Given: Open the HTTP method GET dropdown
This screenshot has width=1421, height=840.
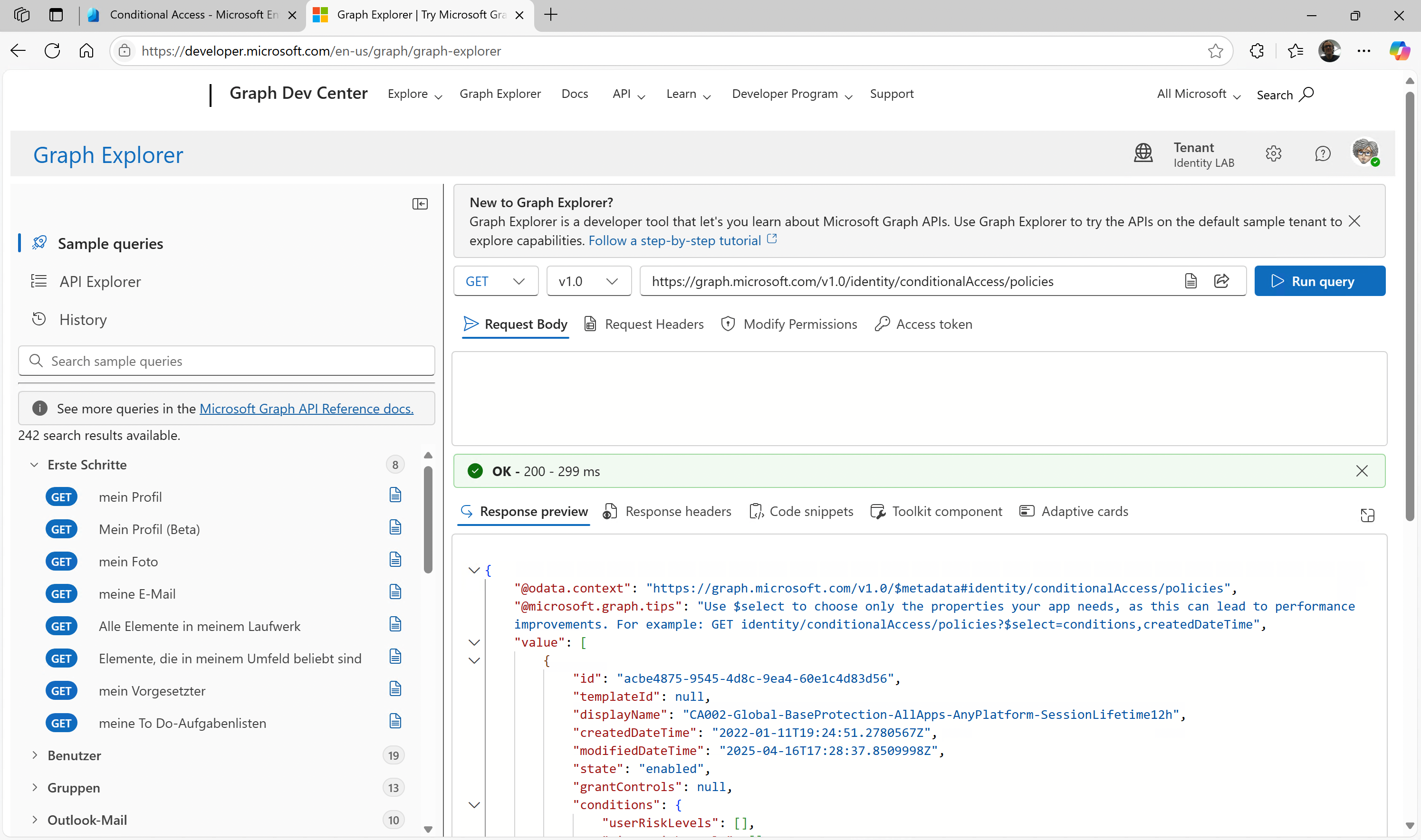Looking at the screenshot, I should pyautogui.click(x=495, y=281).
